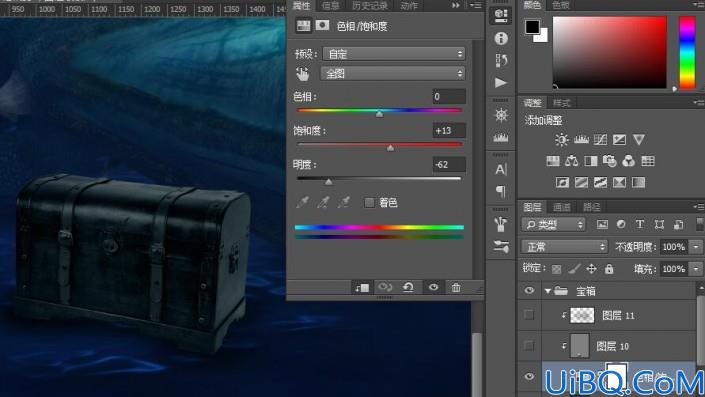The image size is (705, 397).
Task: Hide the 宝箱 group
Action: click(x=529, y=290)
